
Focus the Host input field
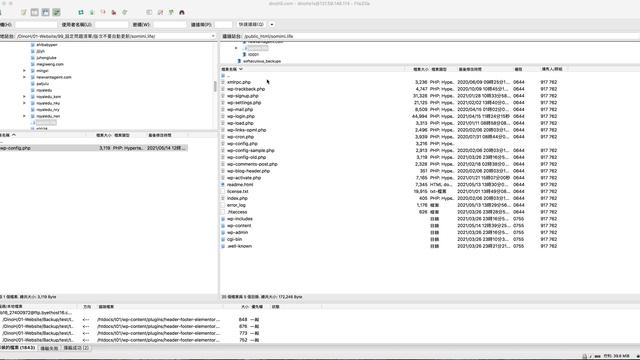[36, 24]
